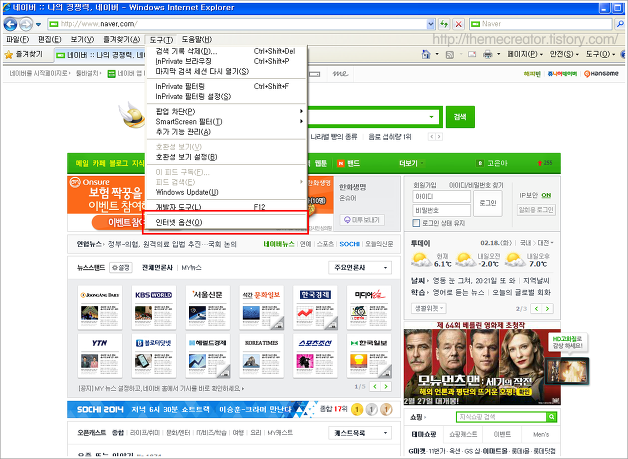Open the Korea Times news thumbnail
Image resolution: width=628 pixels, height=459 pixels.
pos(261,356)
